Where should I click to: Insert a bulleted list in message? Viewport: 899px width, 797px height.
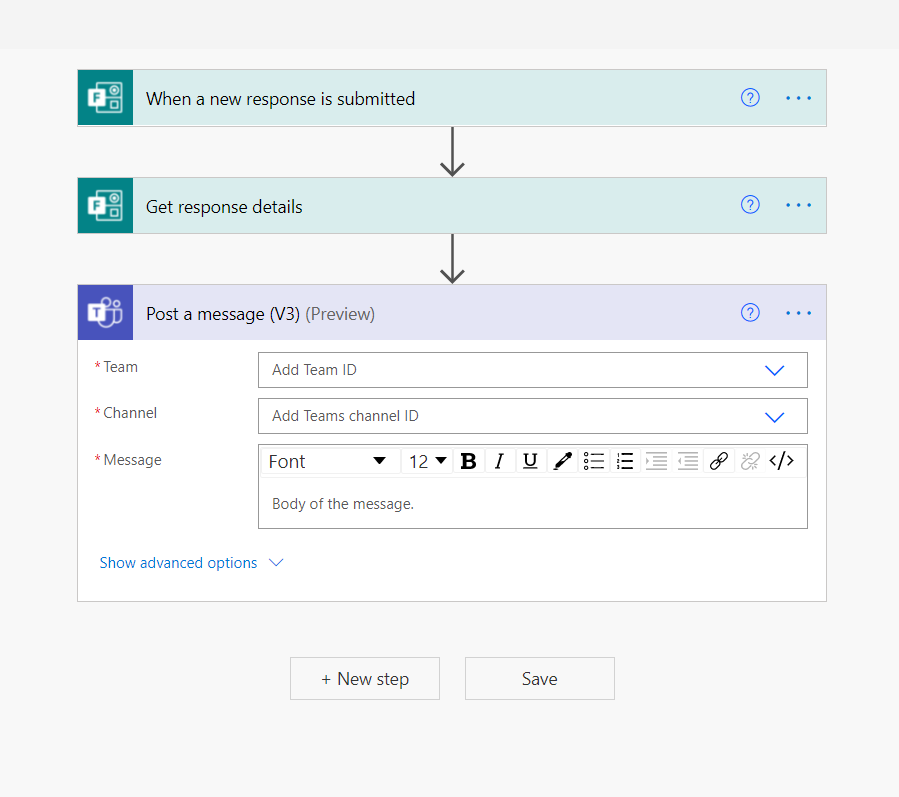tap(593, 461)
